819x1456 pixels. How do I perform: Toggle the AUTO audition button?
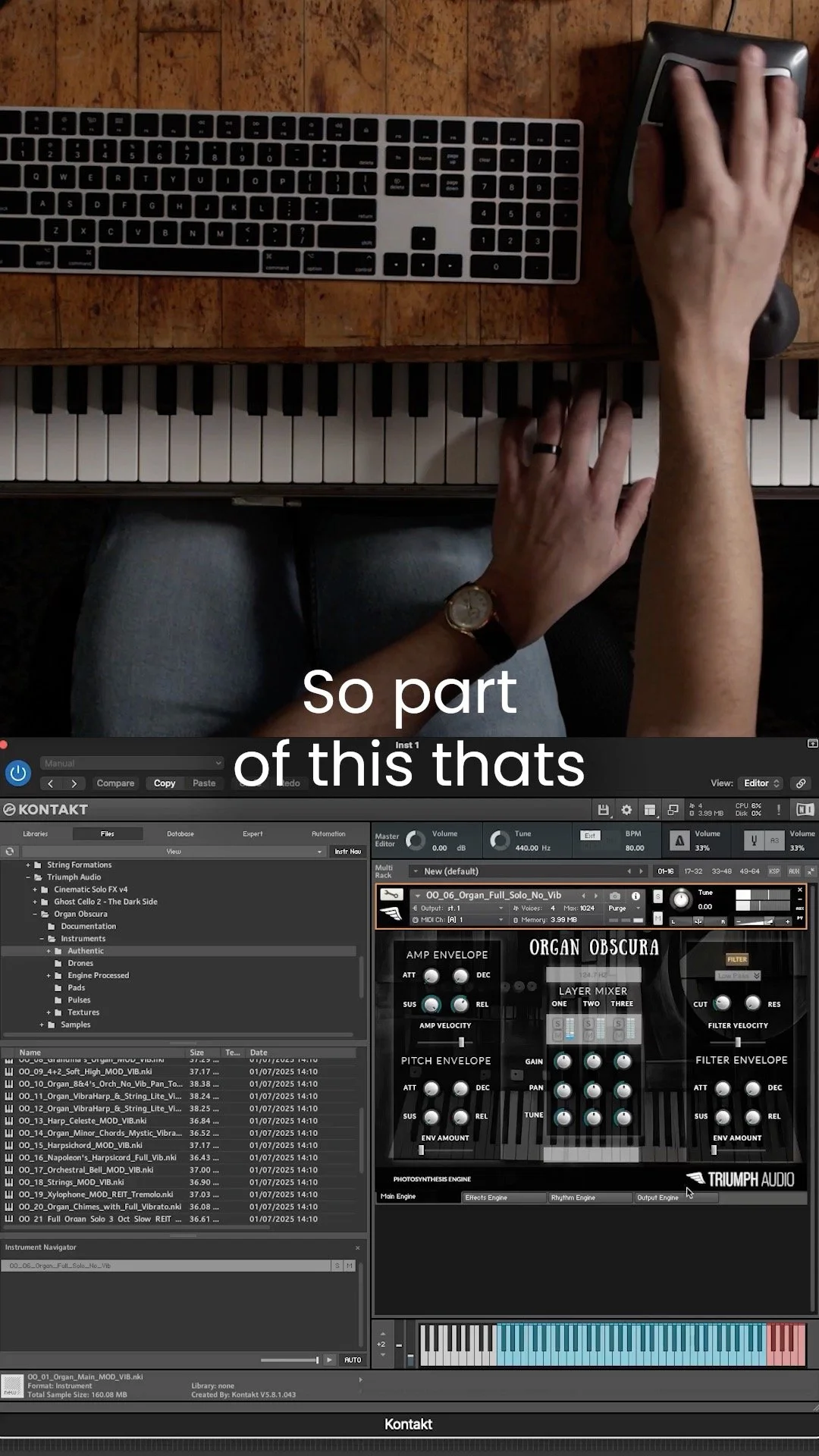353,1360
